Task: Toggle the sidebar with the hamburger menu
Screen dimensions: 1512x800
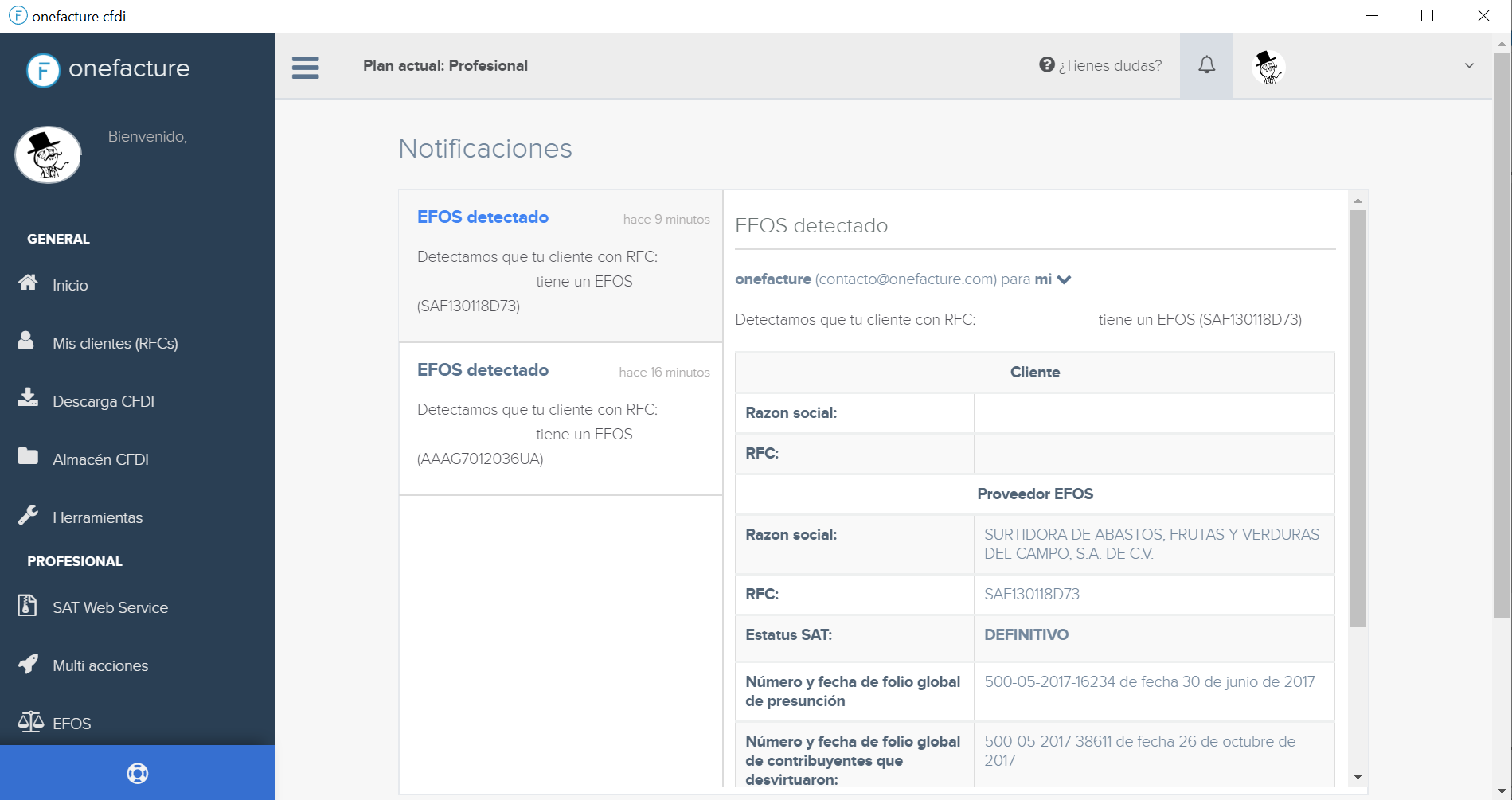Action: 305,68
